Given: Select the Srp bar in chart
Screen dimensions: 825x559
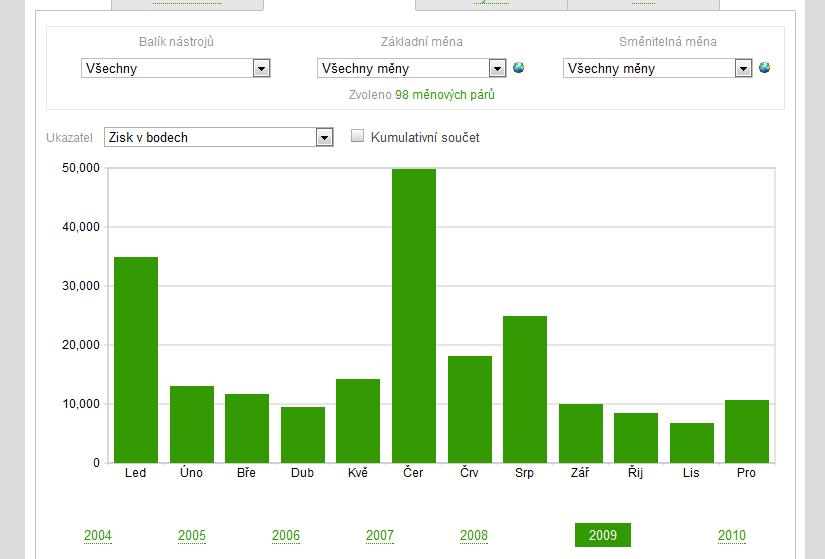Looking at the screenshot, I should click(525, 389).
